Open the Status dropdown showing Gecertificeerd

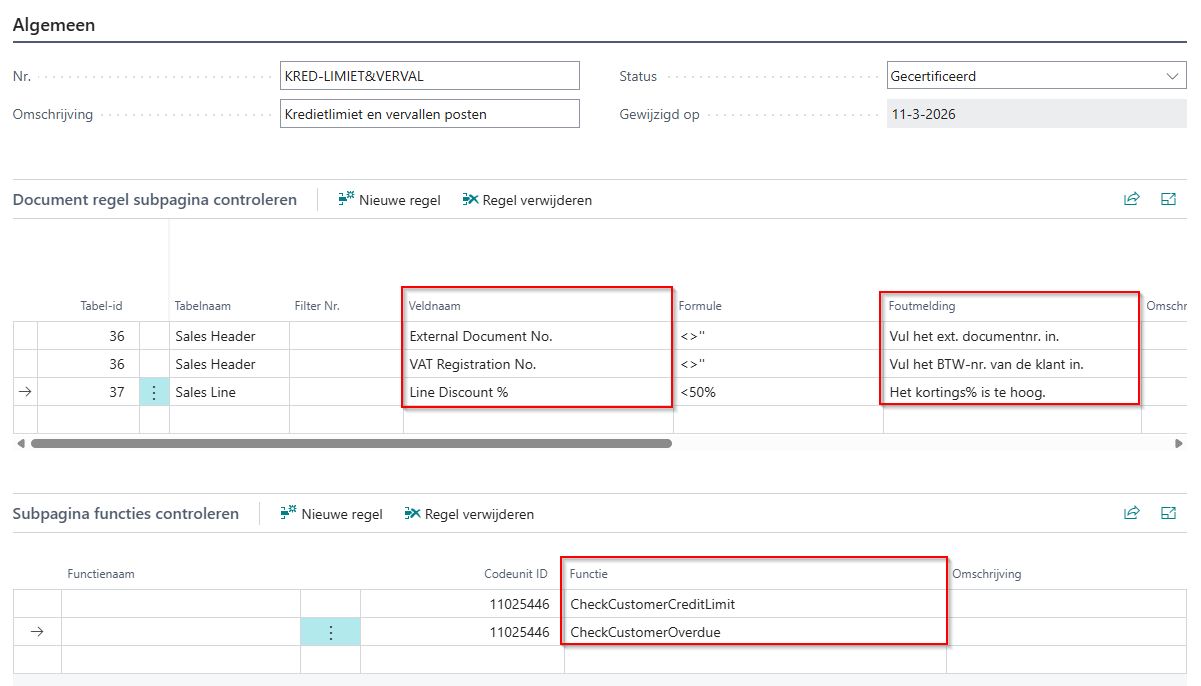[x=1035, y=76]
